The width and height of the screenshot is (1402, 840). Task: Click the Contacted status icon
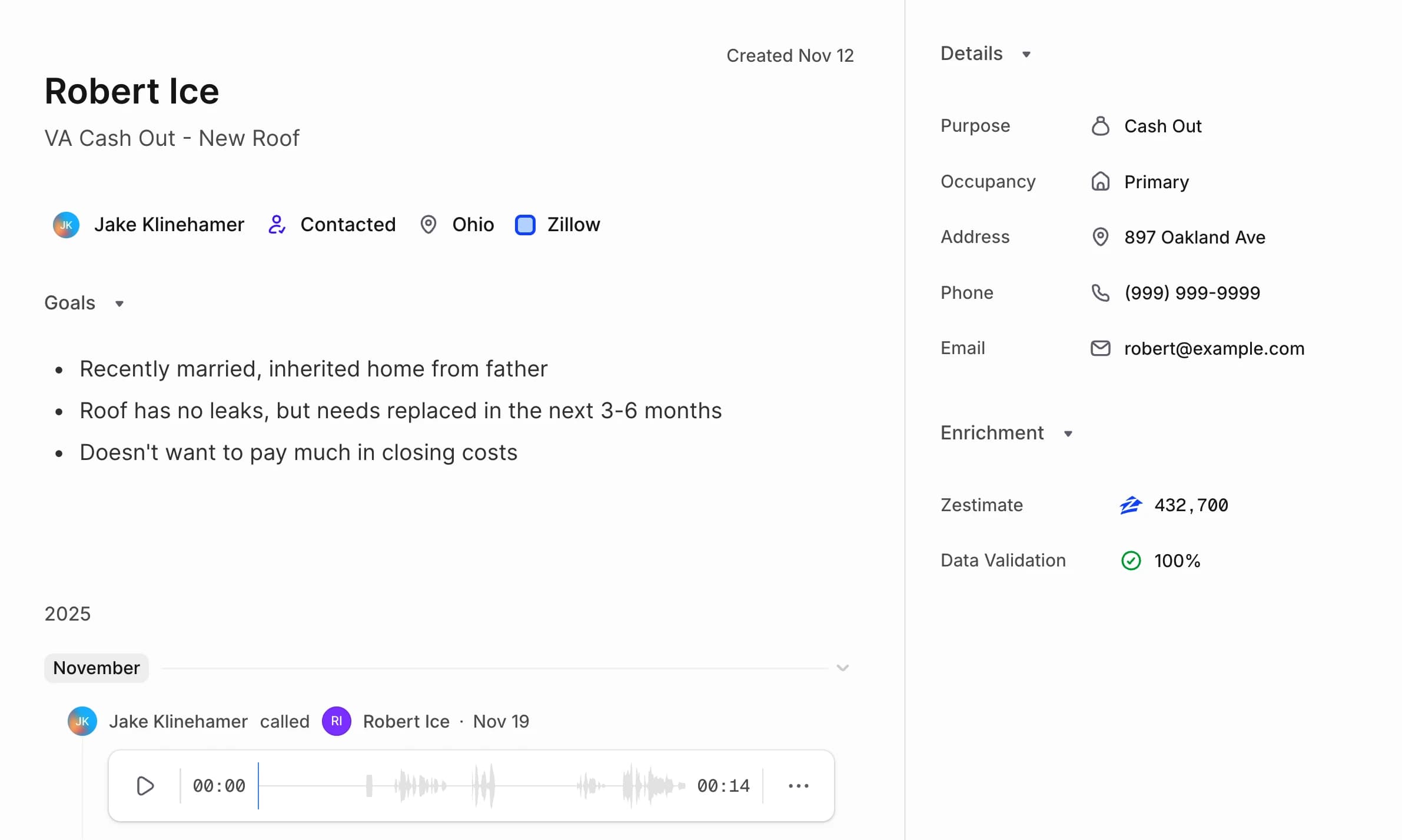[x=277, y=224]
